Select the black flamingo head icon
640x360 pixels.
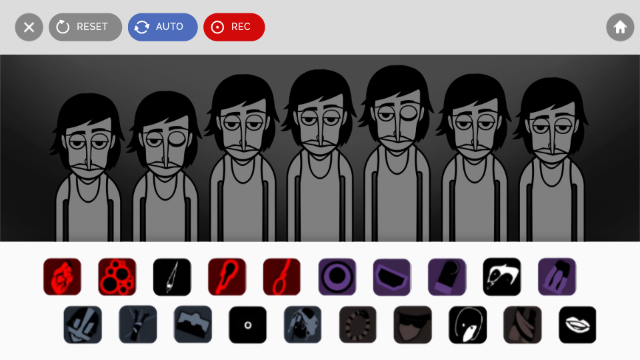468,324
